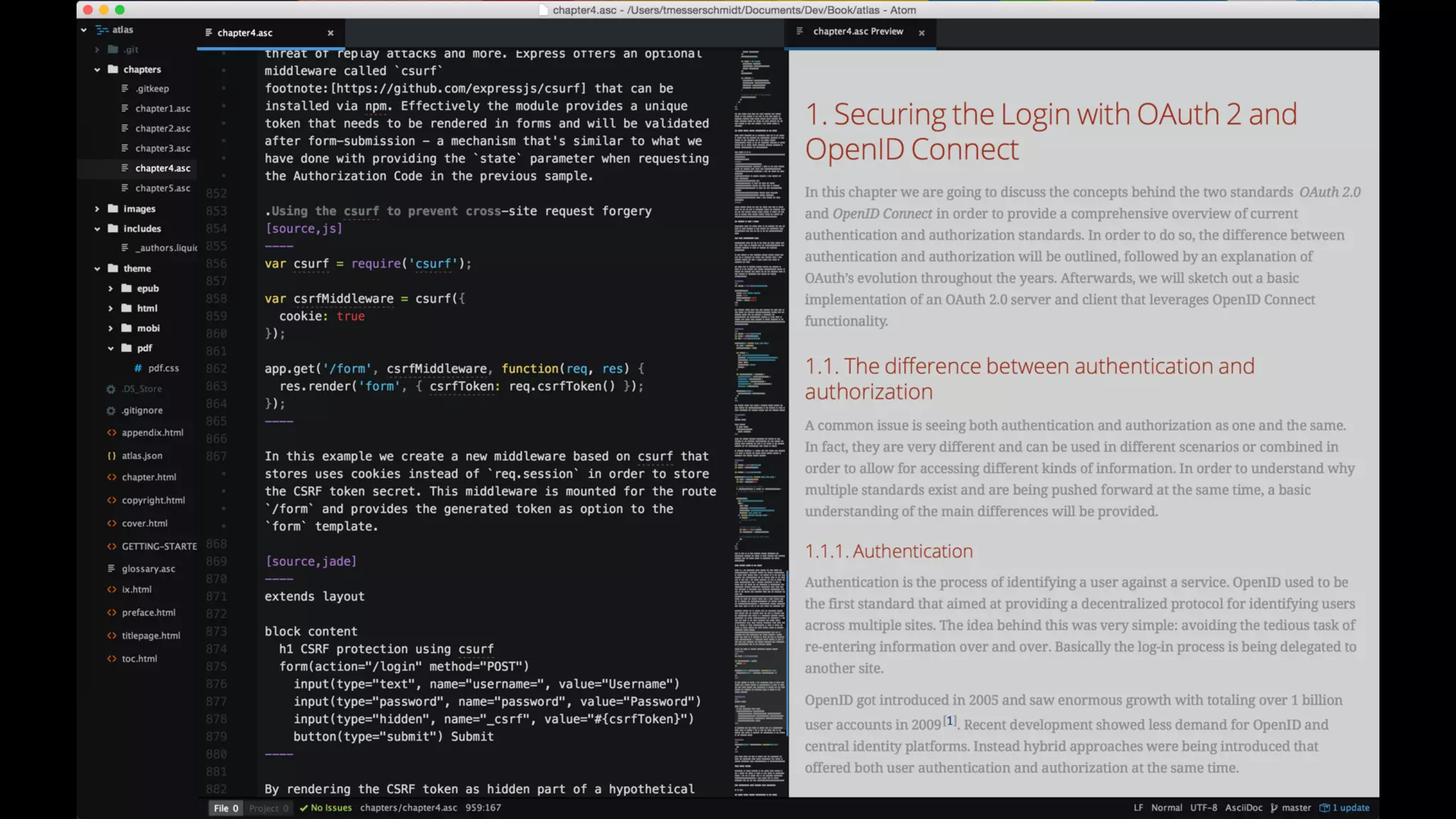Expand the .git folder
1456x819 pixels.
point(97,50)
